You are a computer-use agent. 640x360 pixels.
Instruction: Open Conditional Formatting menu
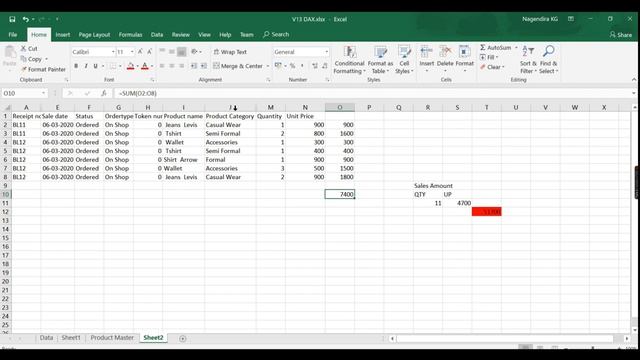pos(349,60)
